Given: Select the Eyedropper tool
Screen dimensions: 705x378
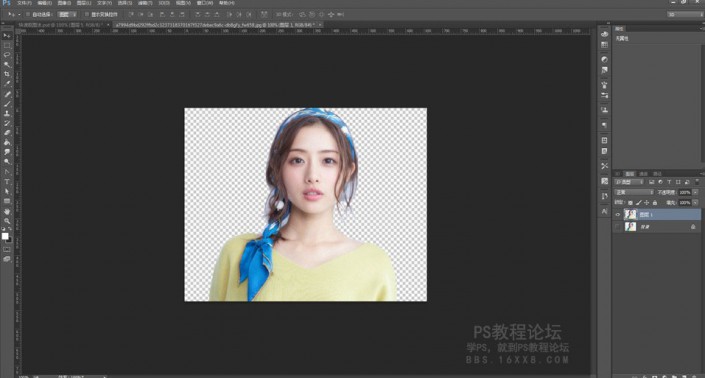Looking at the screenshot, I should [x=7, y=83].
